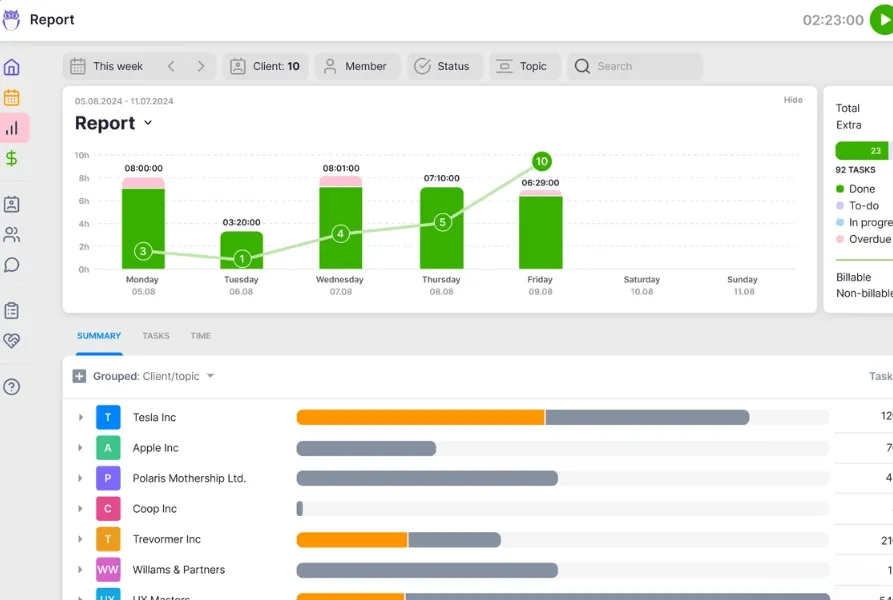Click the Willams & Partners name

pyautogui.click(x=179, y=570)
